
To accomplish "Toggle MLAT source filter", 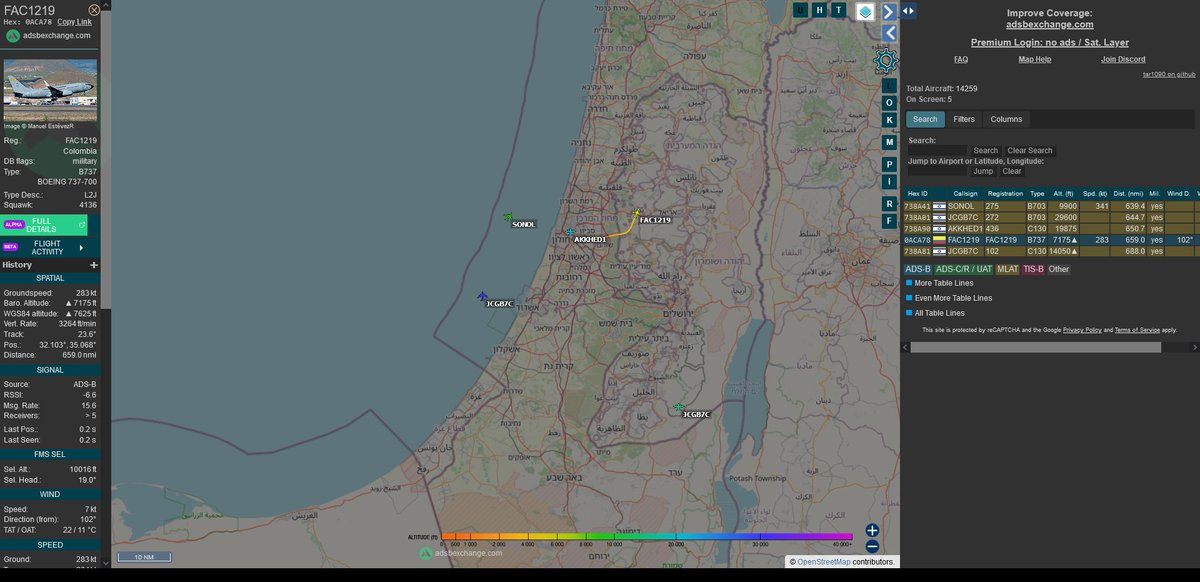I will coord(1007,269).
